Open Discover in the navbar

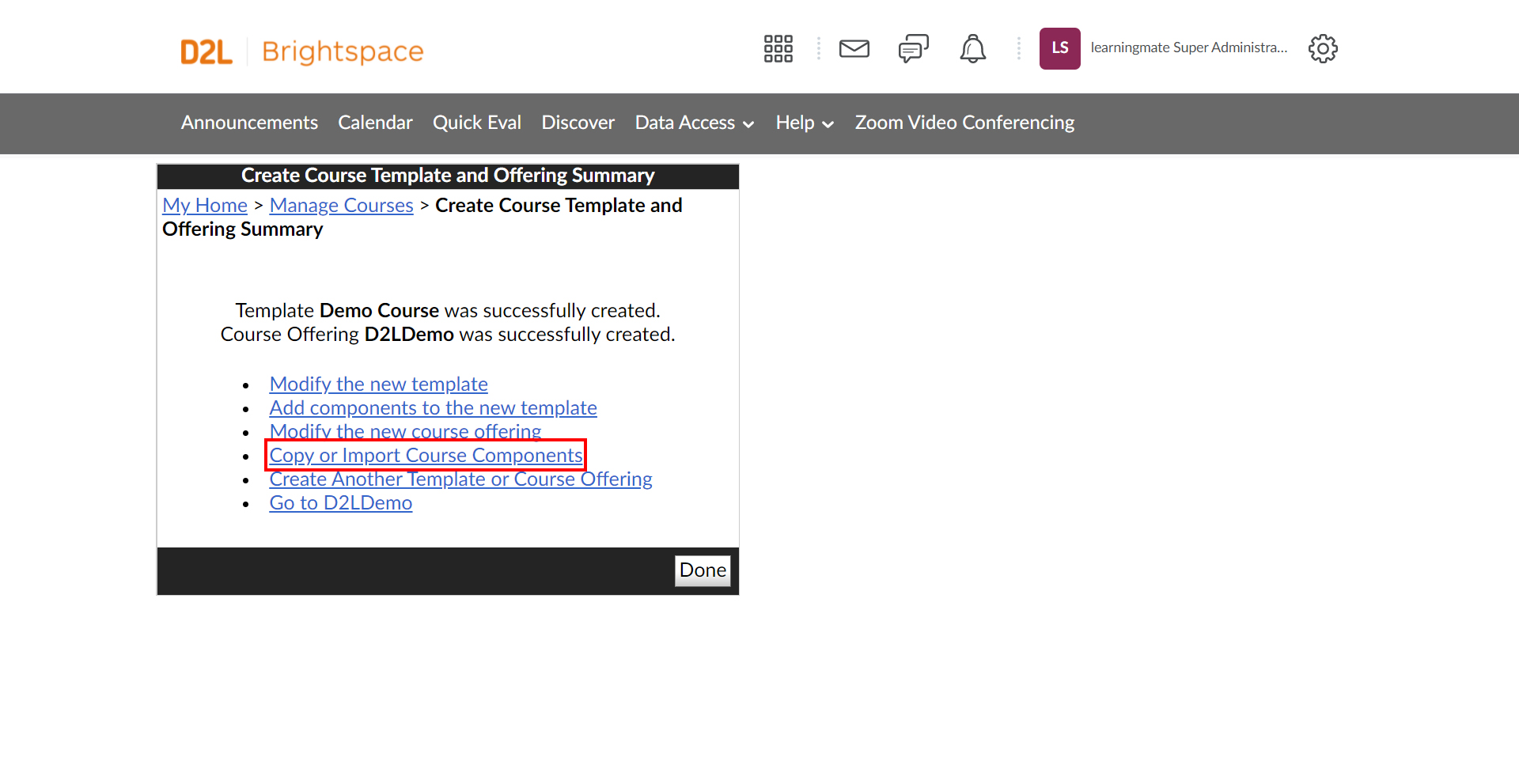(578, 123)
